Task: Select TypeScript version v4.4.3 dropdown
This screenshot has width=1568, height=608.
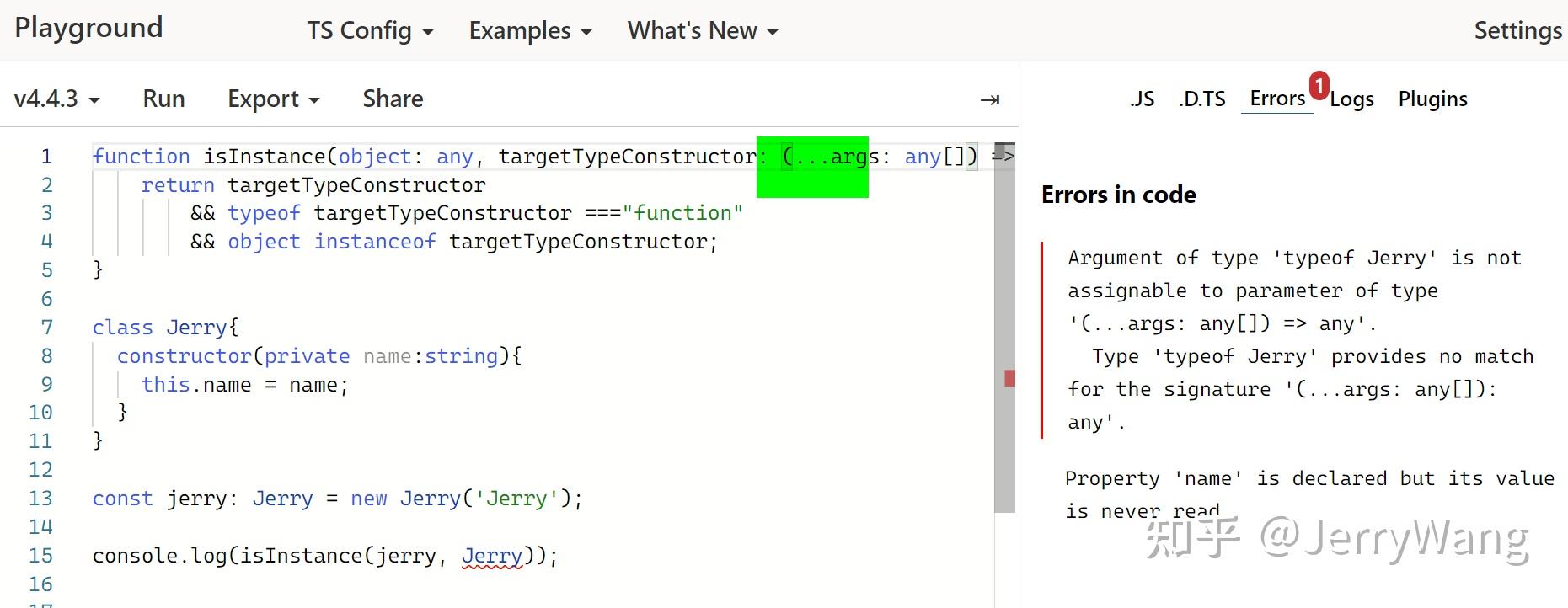Action: click(x=57, y=99)
